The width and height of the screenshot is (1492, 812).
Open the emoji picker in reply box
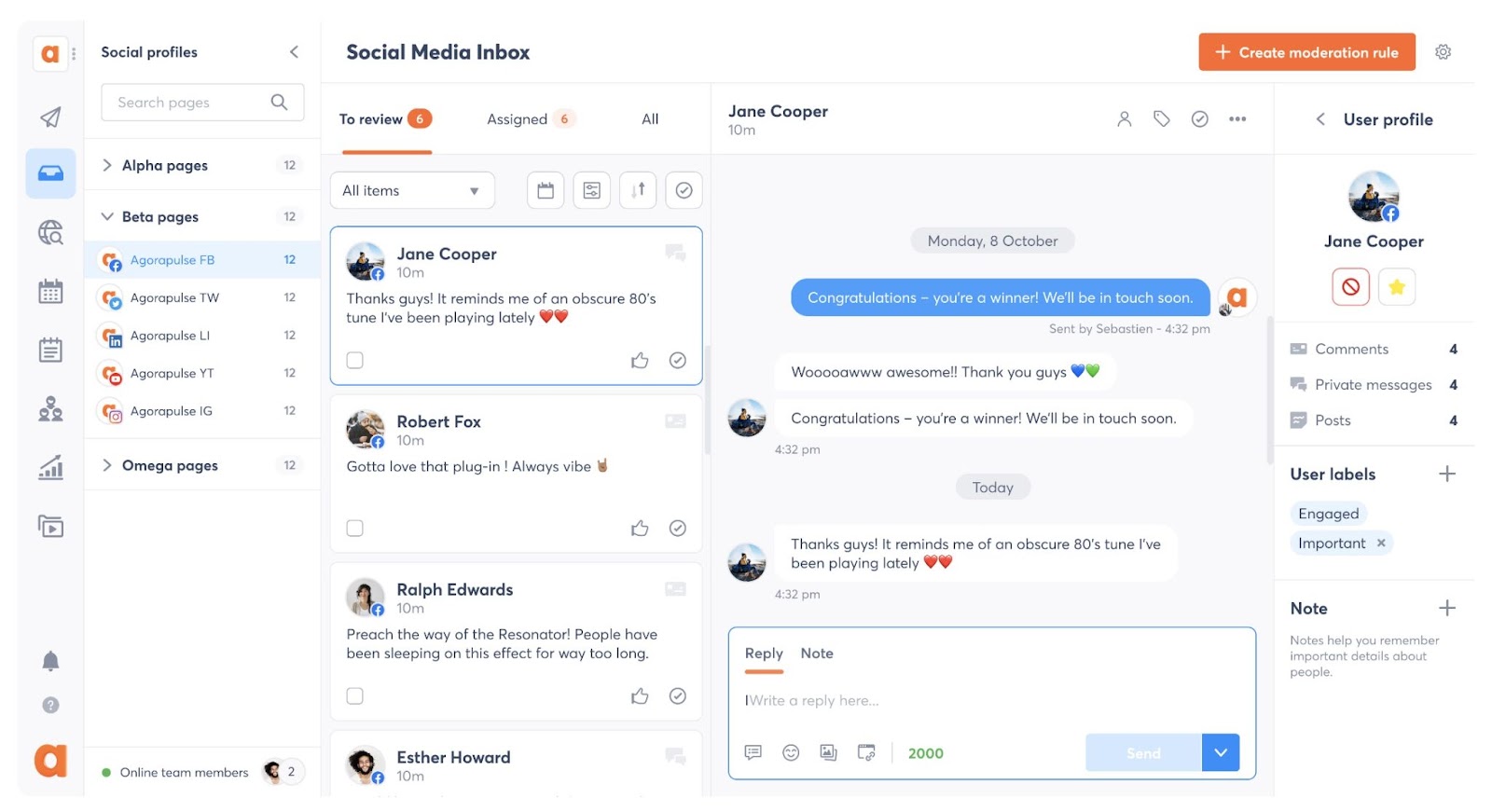pos(791,752)
